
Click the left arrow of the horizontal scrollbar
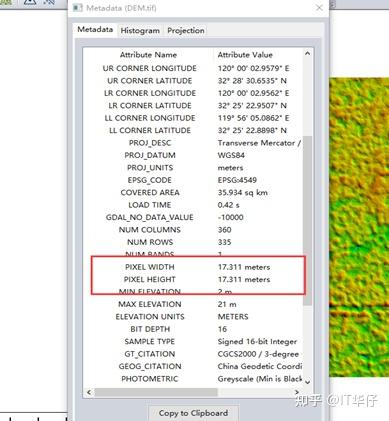(x=89, y=392)
